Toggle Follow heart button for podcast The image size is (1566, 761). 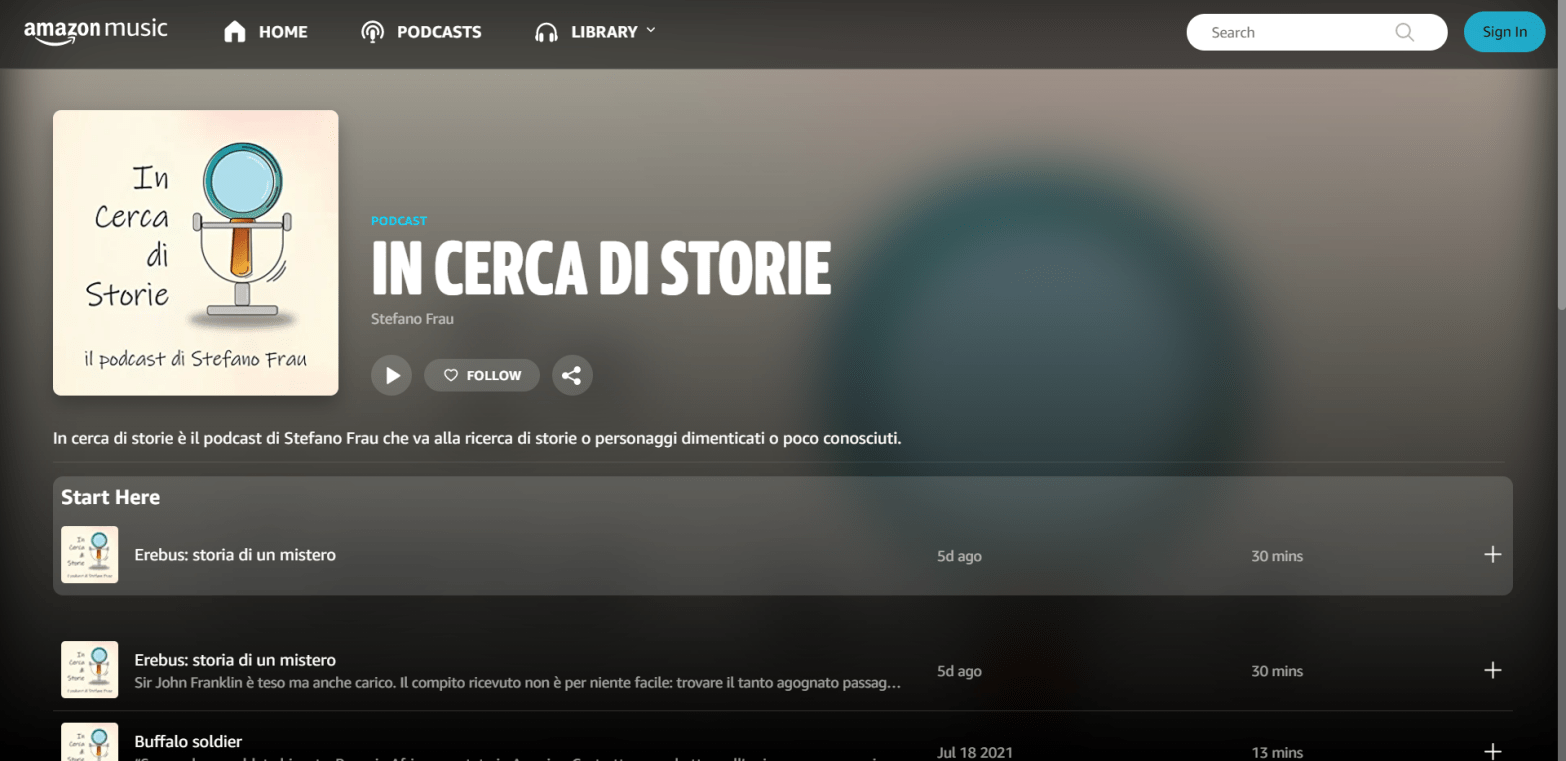pos(481,376)
